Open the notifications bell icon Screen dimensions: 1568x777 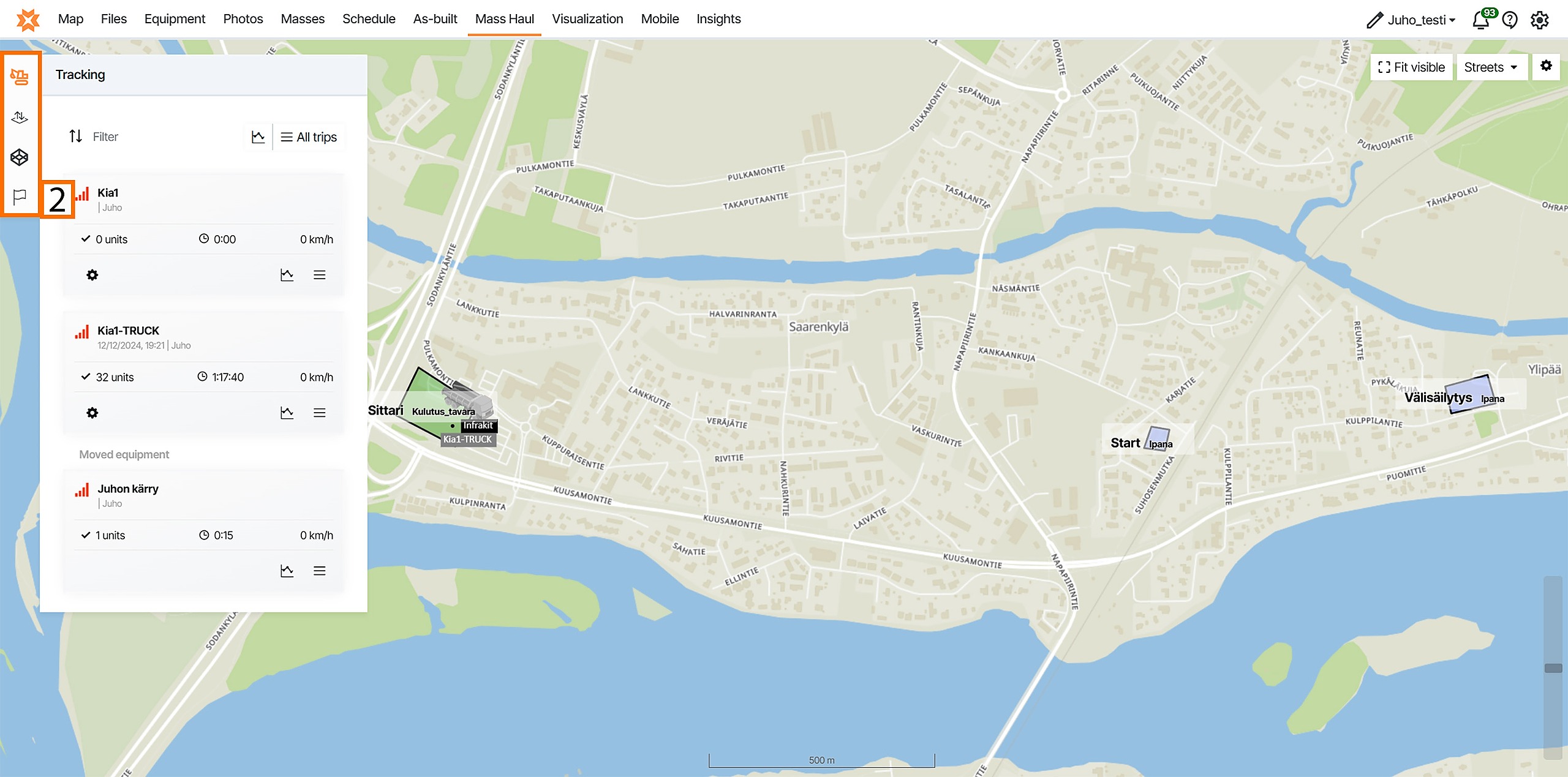[x=1480, y=20]
